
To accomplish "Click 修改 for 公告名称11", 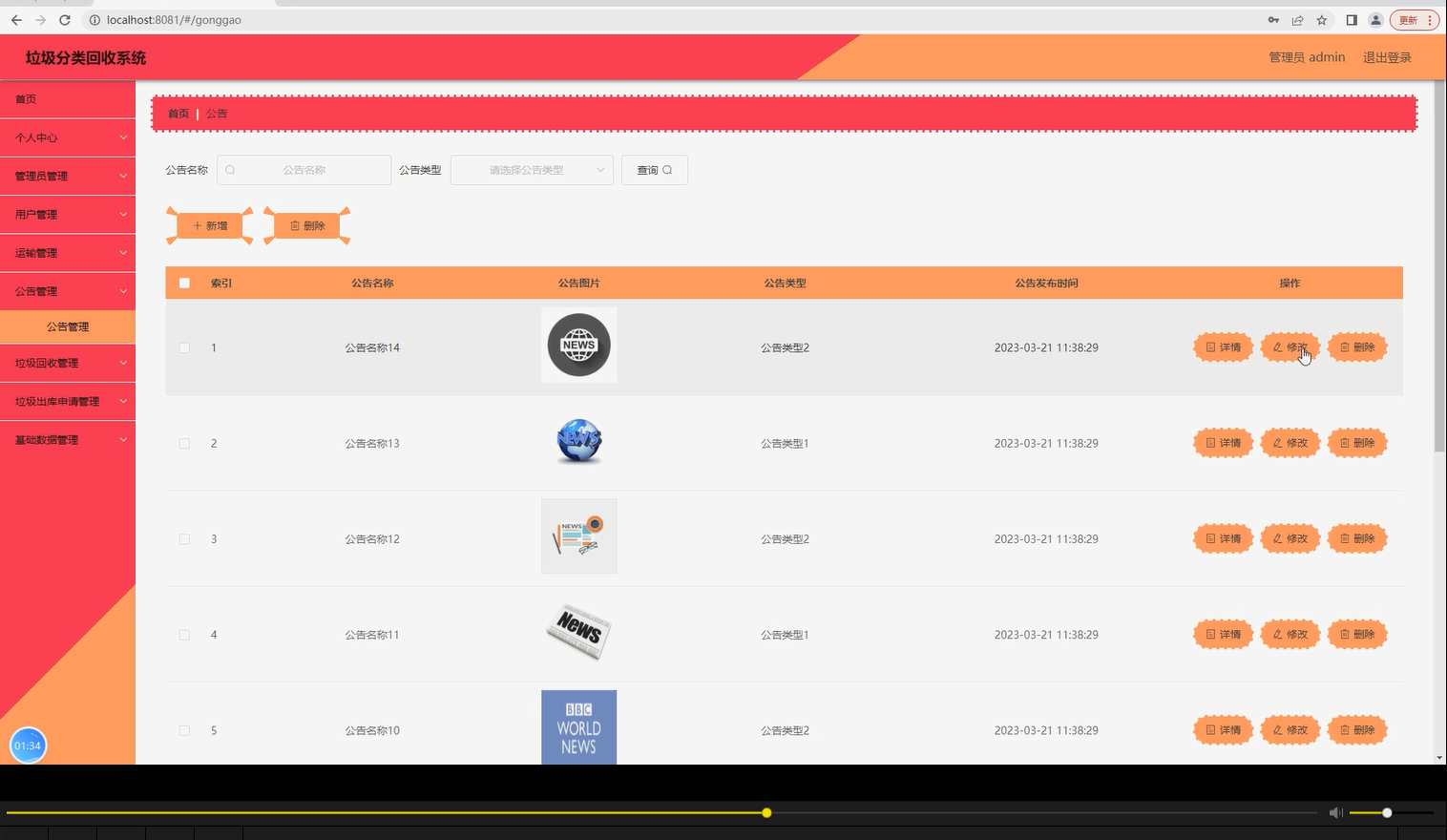I will click(x=1290, y=634).
